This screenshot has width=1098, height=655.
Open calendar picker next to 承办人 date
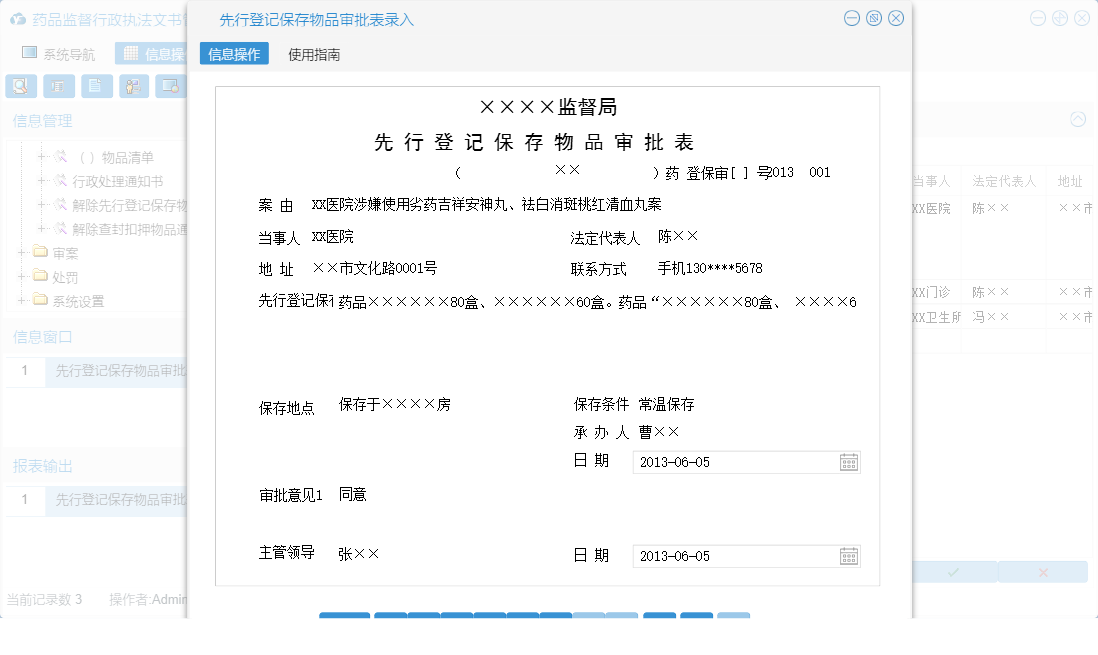pyautogui.click(x=849, y=462)
